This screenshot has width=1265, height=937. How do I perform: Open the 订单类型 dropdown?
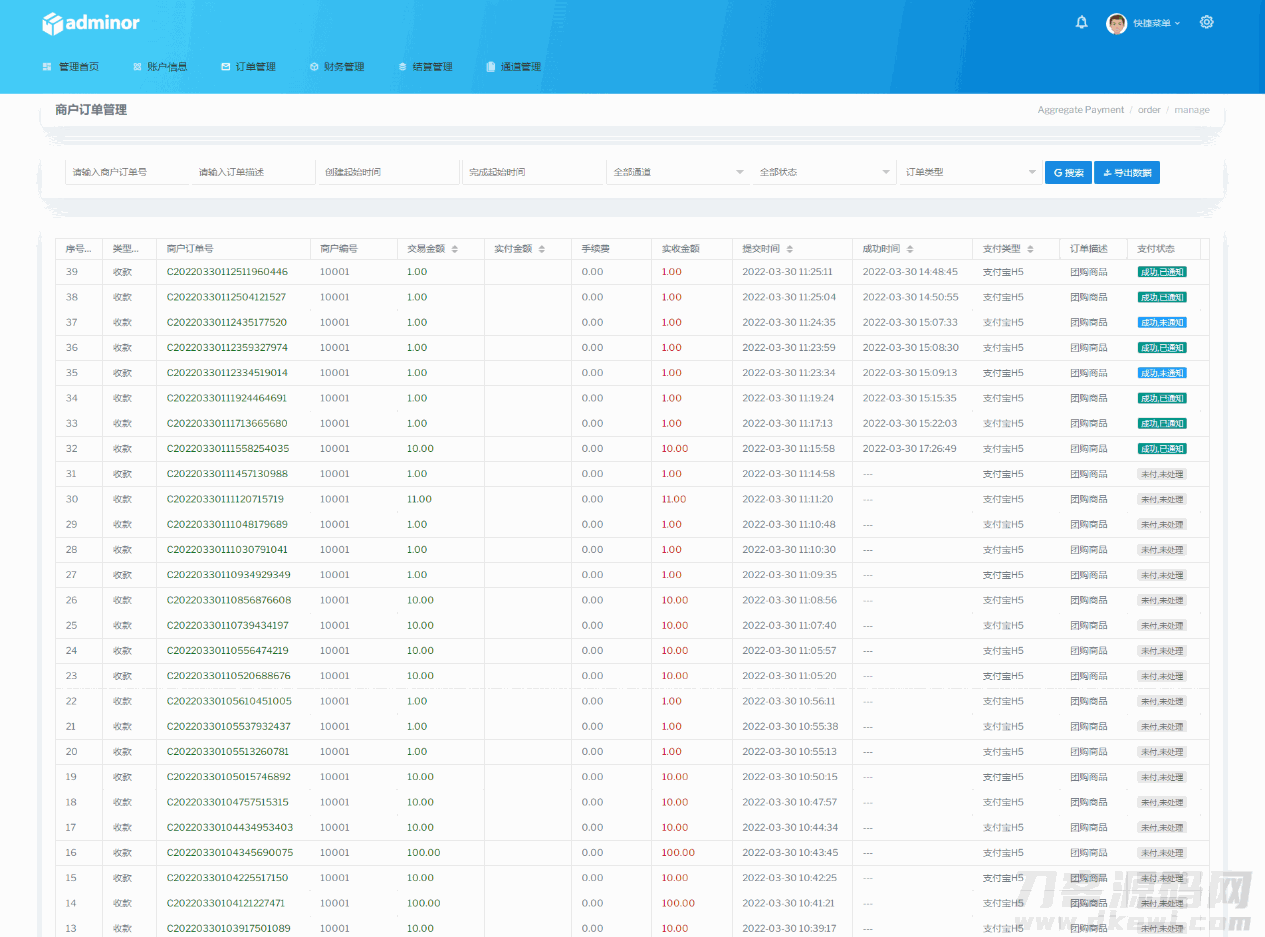[969, 172]
